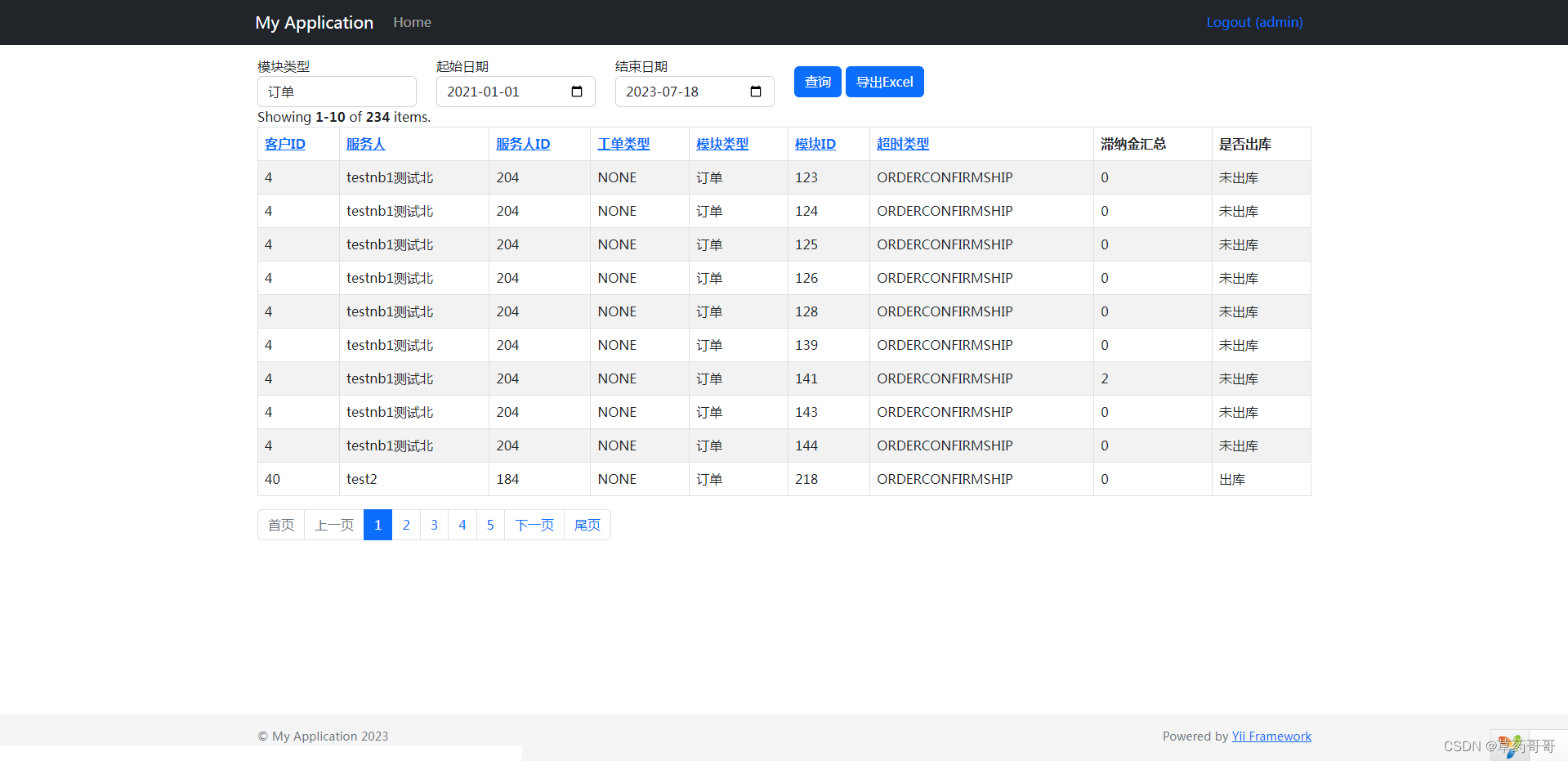Sort the table by 服务人
Screen dimensions: 1568x761
(364, 143)
